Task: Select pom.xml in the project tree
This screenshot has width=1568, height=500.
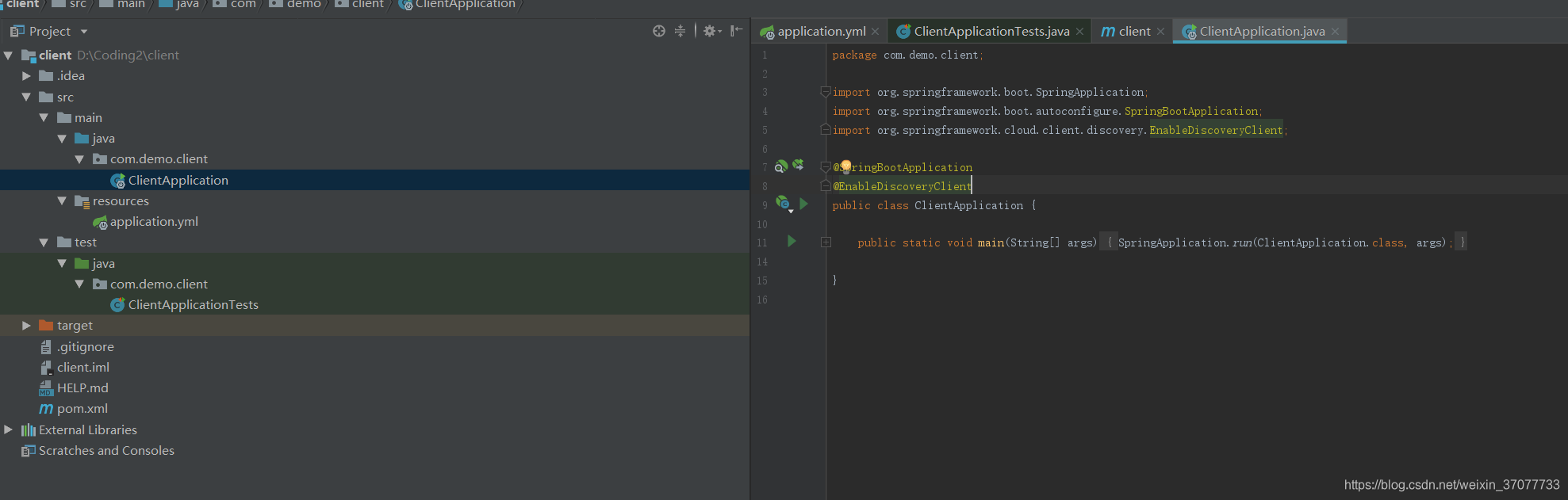Action: pos(82,409)
